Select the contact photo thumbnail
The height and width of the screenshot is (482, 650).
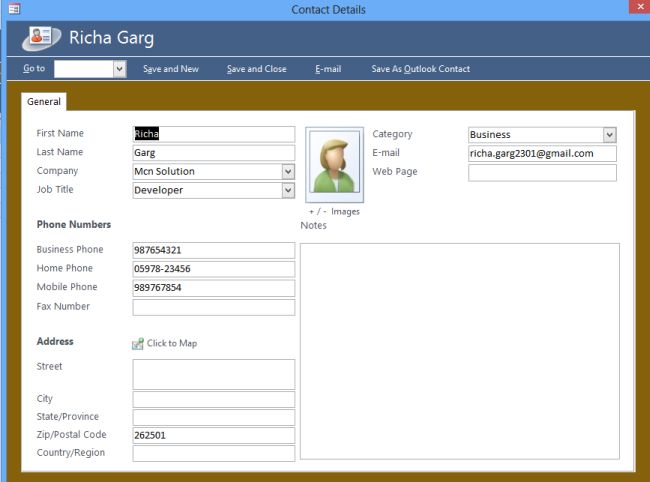335,165
